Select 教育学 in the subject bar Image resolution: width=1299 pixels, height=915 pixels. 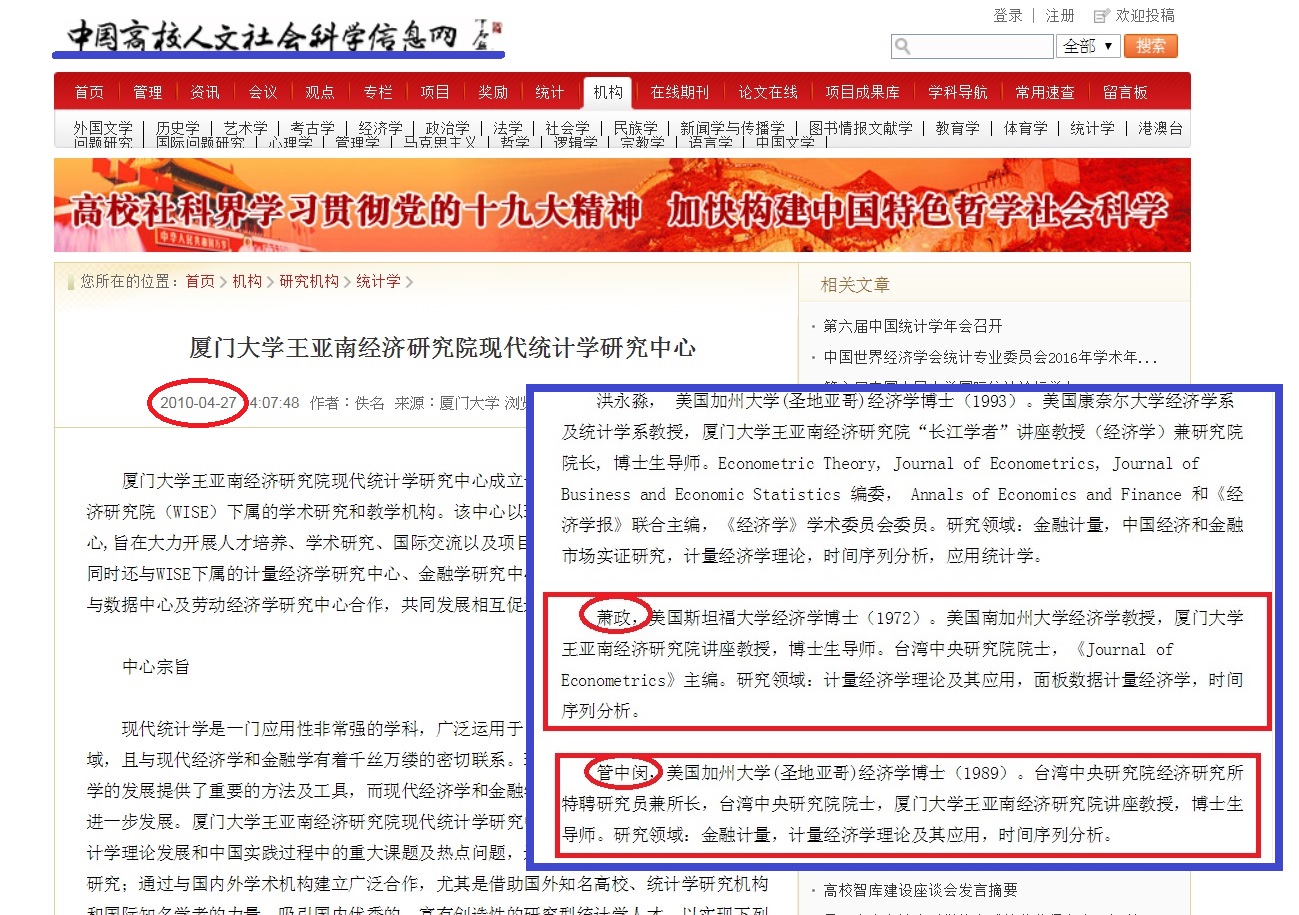coord(957,129)
